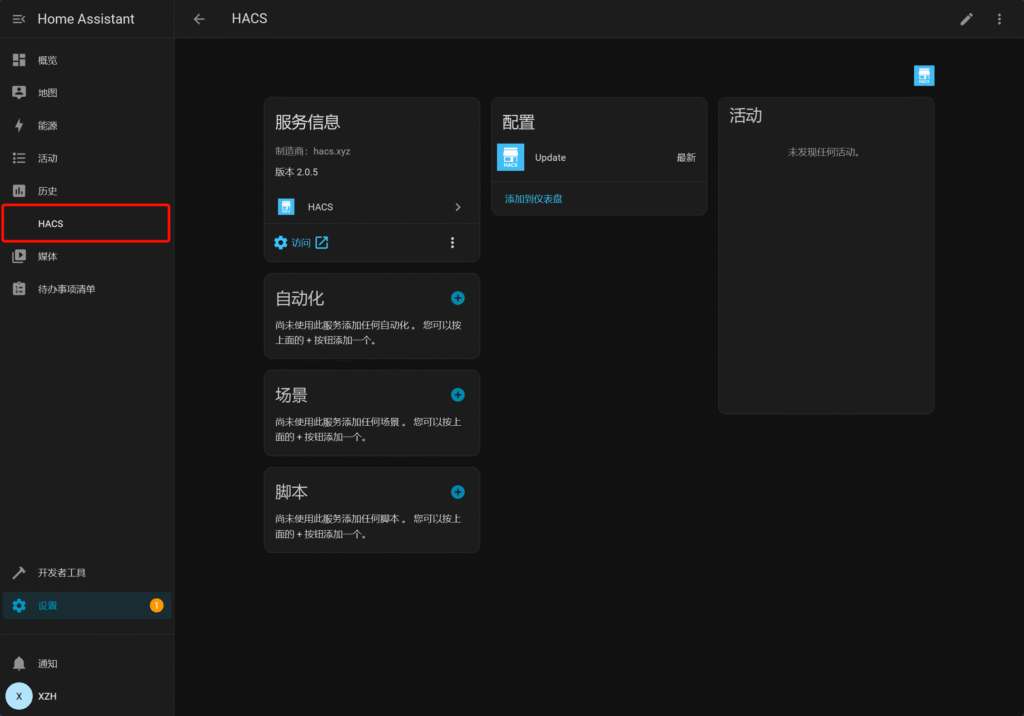The image size is (1024, 716).
Task: Open three-dot menu in 服务信息 card
Action: (x=452, y=242)
